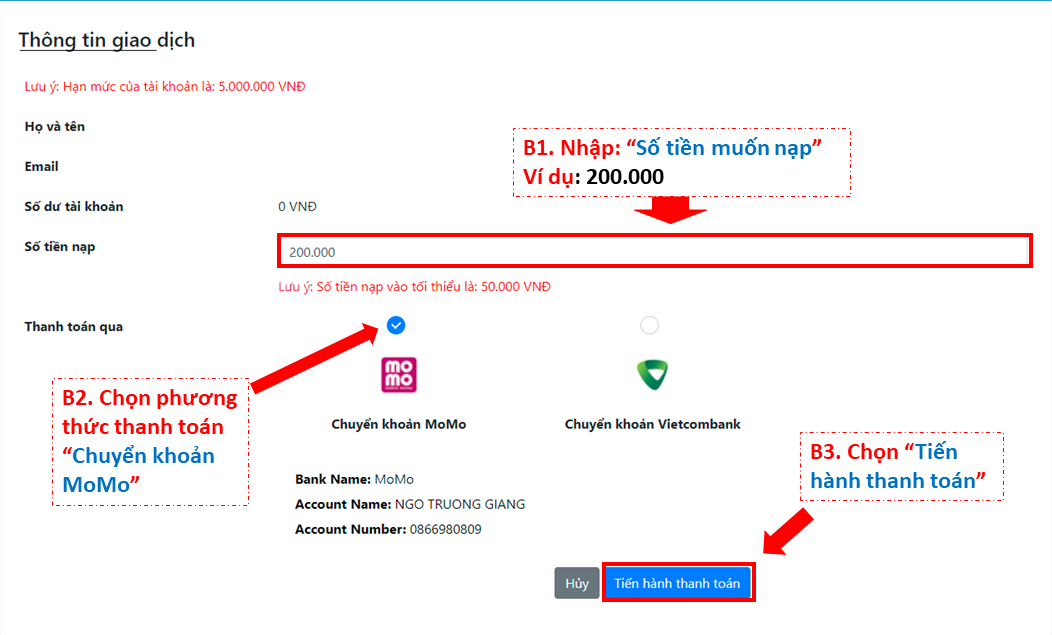The image size is (1052, 635).
Task: Click the "Thanh toán qua" label
Action: (74, 327)
